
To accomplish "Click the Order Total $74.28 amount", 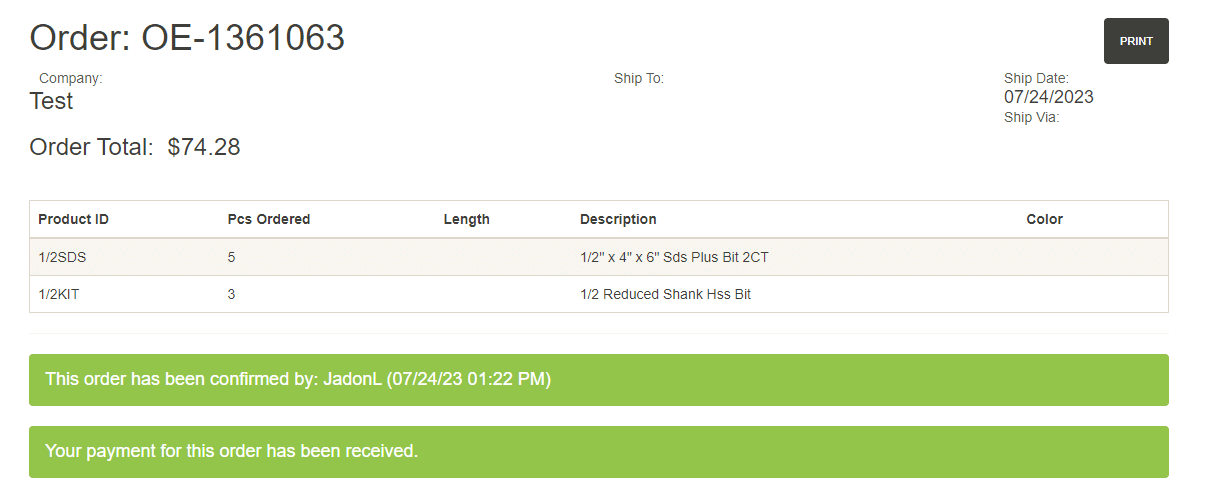I will click(204, 147).
